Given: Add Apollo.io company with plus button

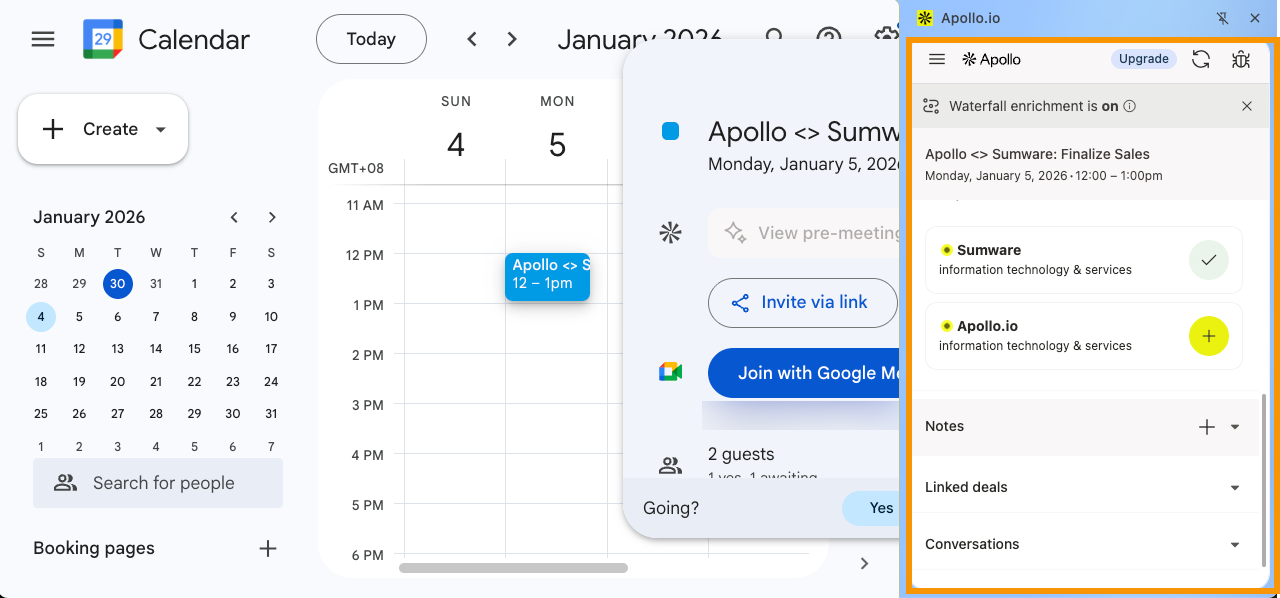Looking at the screenshot, I should click(x=1208, y=336).
